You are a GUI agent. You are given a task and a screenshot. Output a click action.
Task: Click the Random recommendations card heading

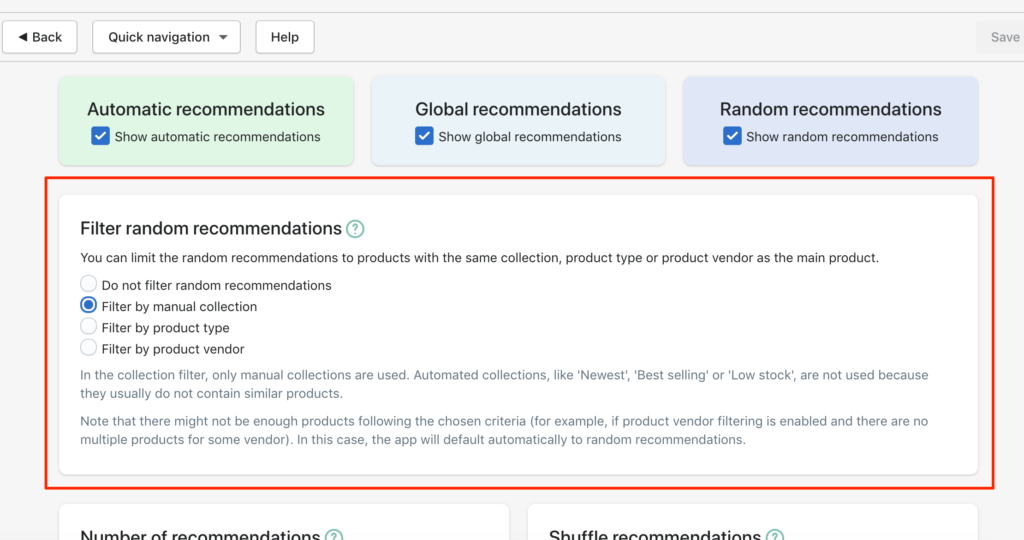click(x=831, y=109)
